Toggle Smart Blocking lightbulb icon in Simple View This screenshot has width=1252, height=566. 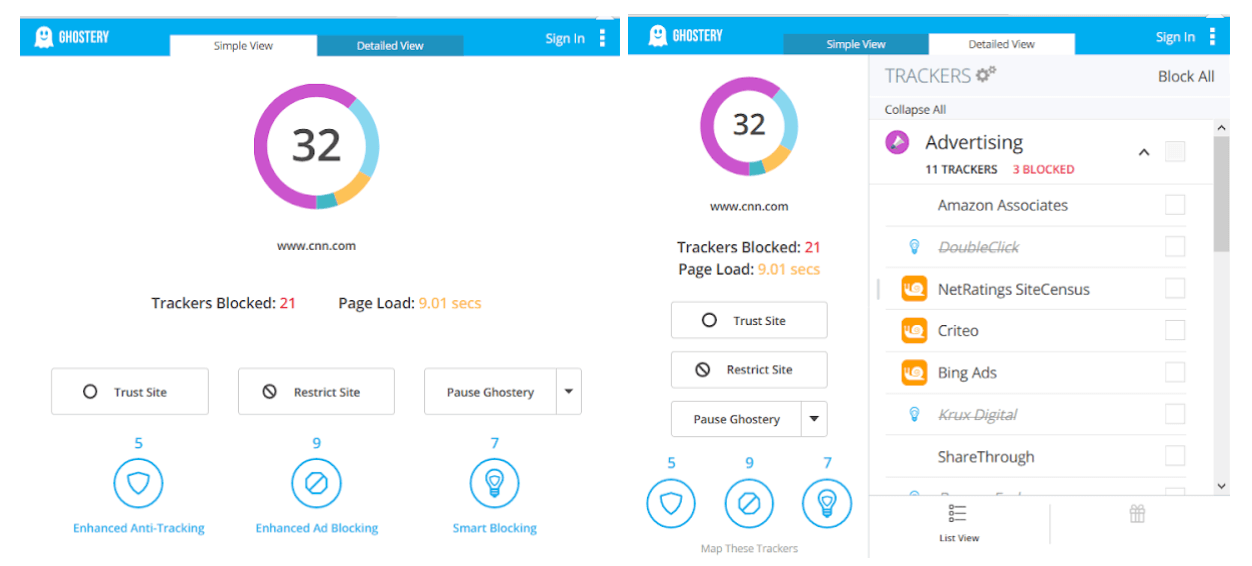tap(494, 484)
